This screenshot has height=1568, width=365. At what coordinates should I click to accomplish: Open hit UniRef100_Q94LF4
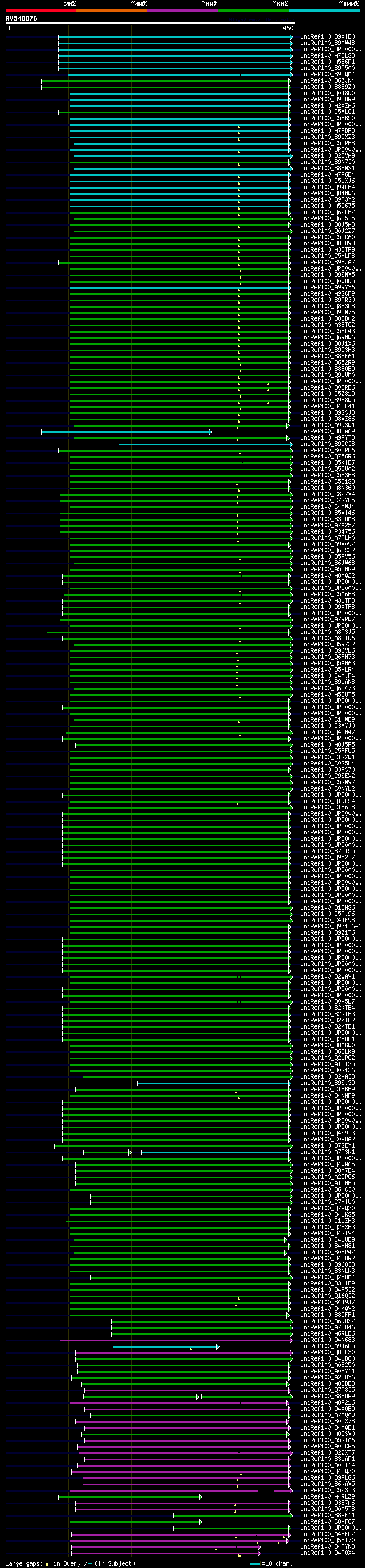tap(327, 187)
